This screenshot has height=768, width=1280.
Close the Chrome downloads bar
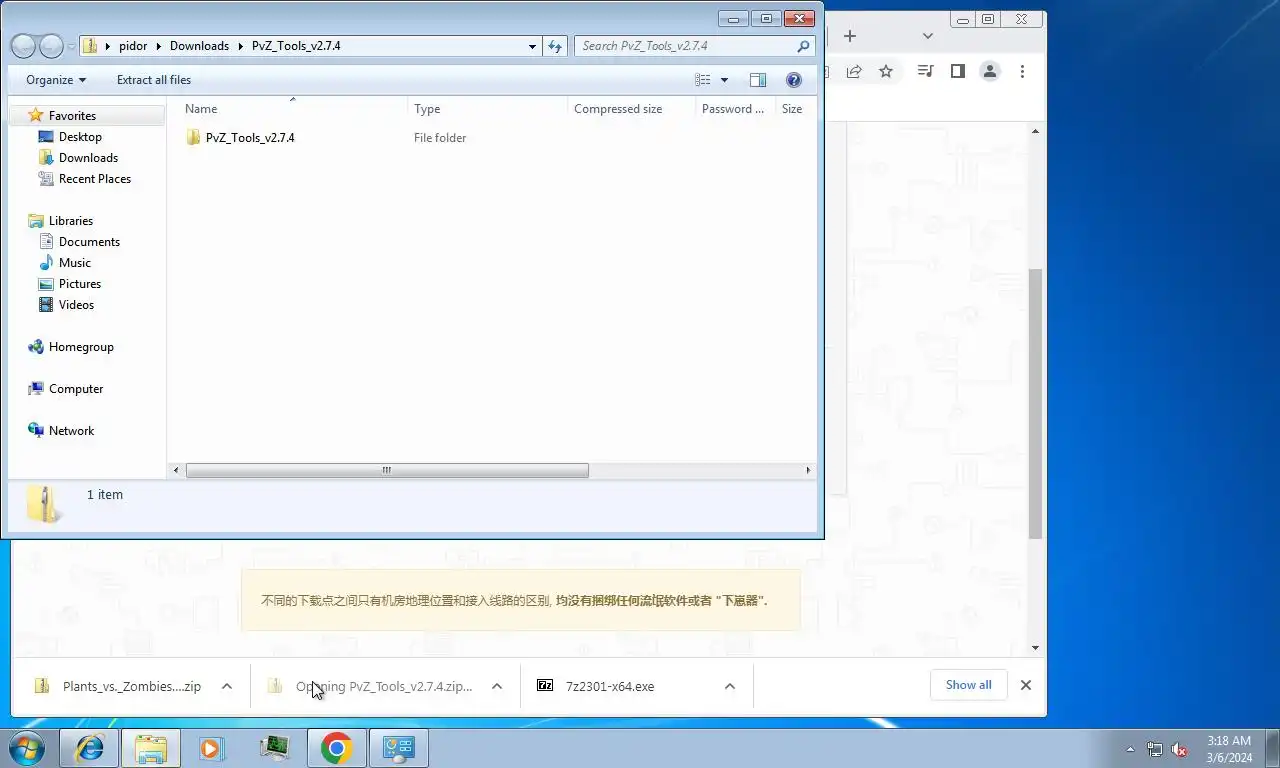[1025, 685]
